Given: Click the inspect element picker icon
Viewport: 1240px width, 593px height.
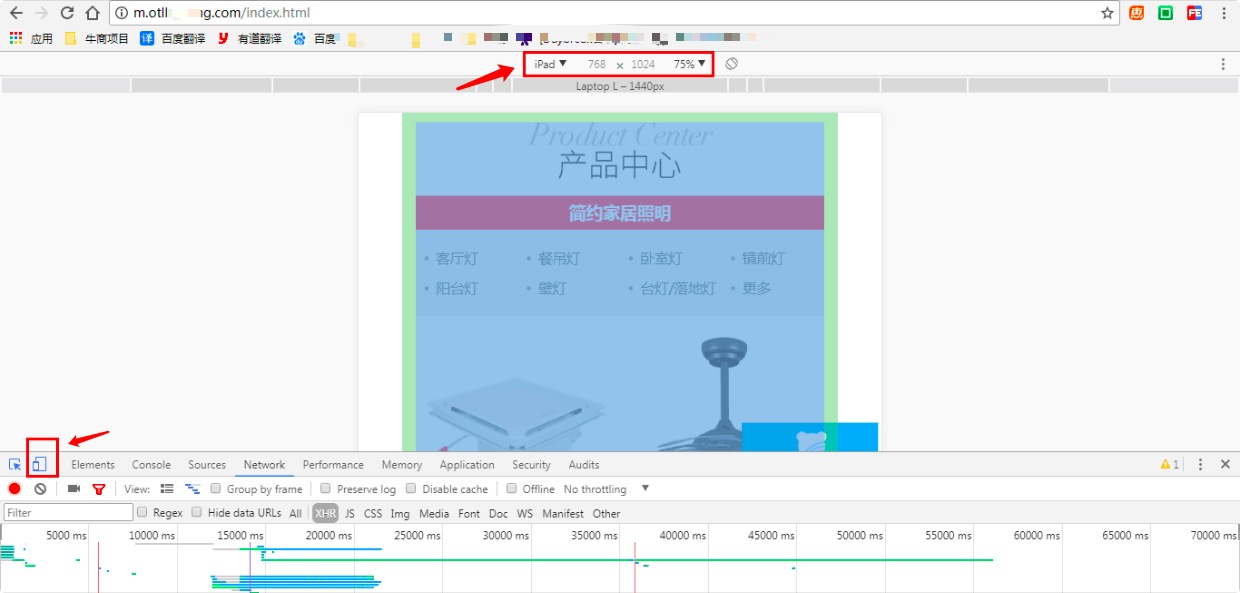Looking at the screenshot, I should tap(15, 465).
